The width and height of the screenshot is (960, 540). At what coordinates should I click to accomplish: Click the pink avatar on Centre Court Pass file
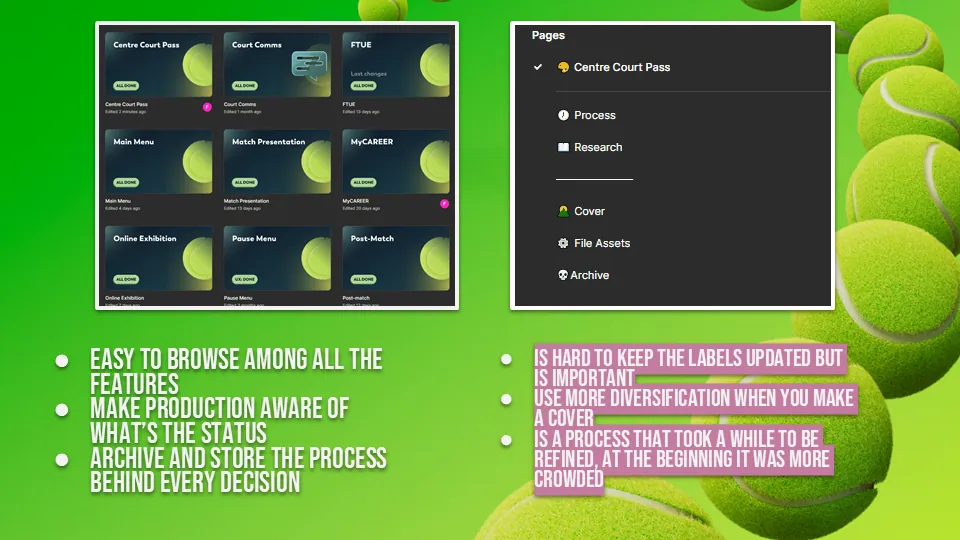point(207,107)
